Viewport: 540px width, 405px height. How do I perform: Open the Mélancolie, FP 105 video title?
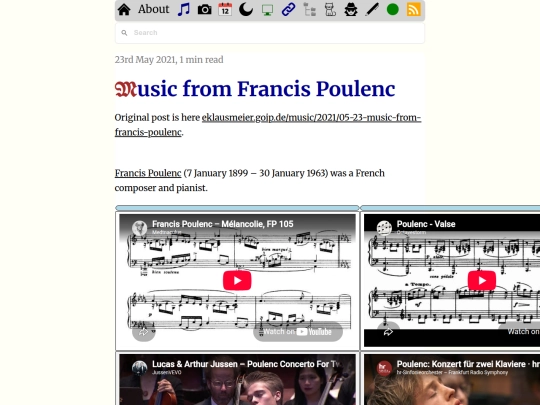(x=223, y=224)
